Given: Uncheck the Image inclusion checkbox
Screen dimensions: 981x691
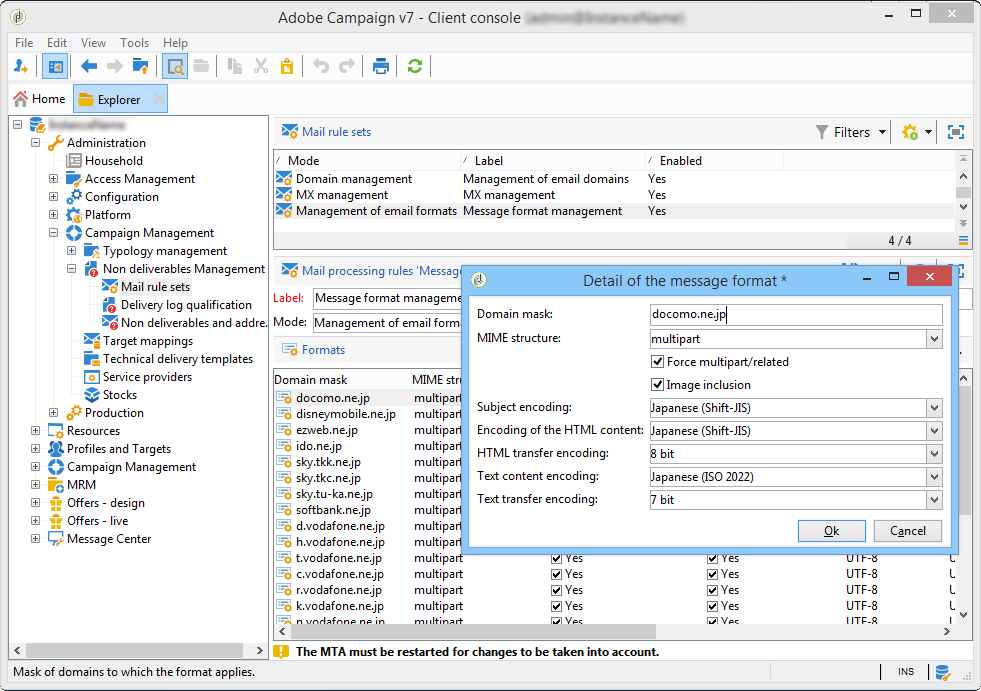Looking at the screenshot, I should [x=657, y=385].
